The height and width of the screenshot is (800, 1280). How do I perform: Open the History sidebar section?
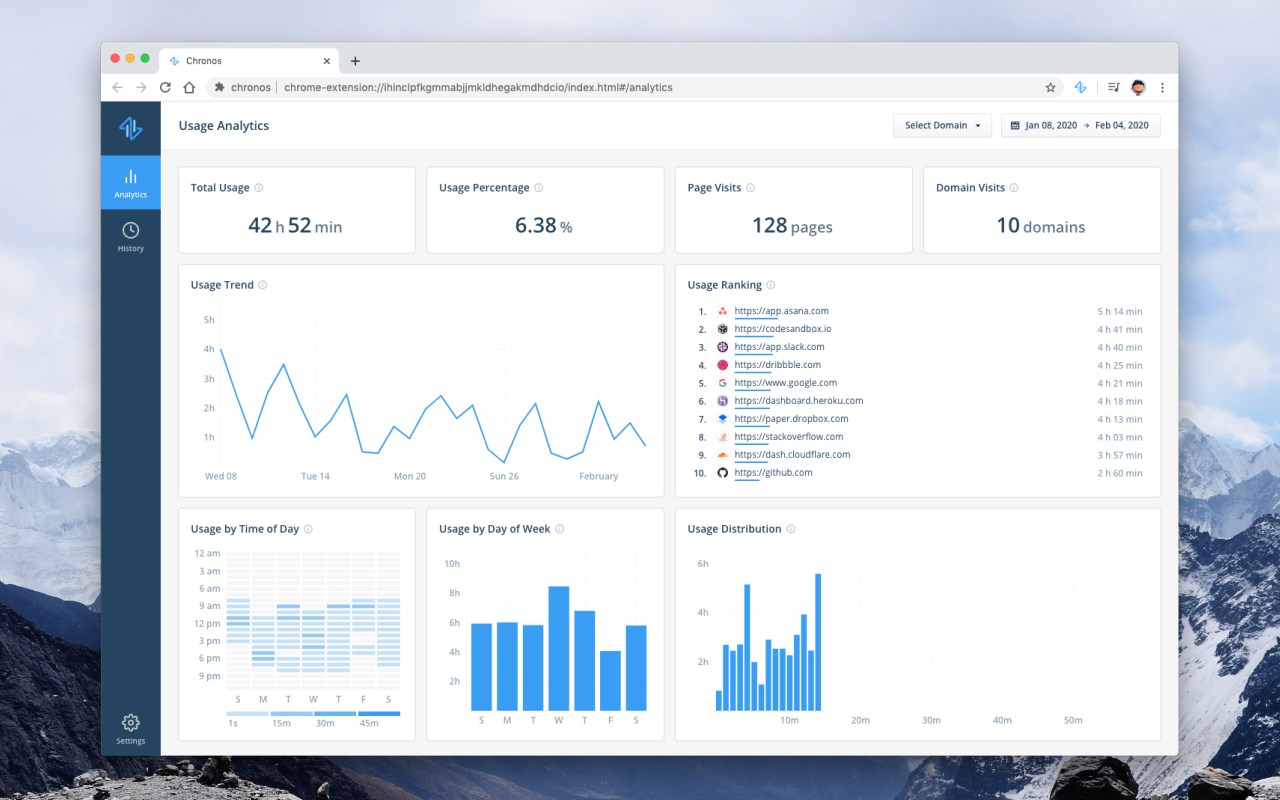click(130, 237)
